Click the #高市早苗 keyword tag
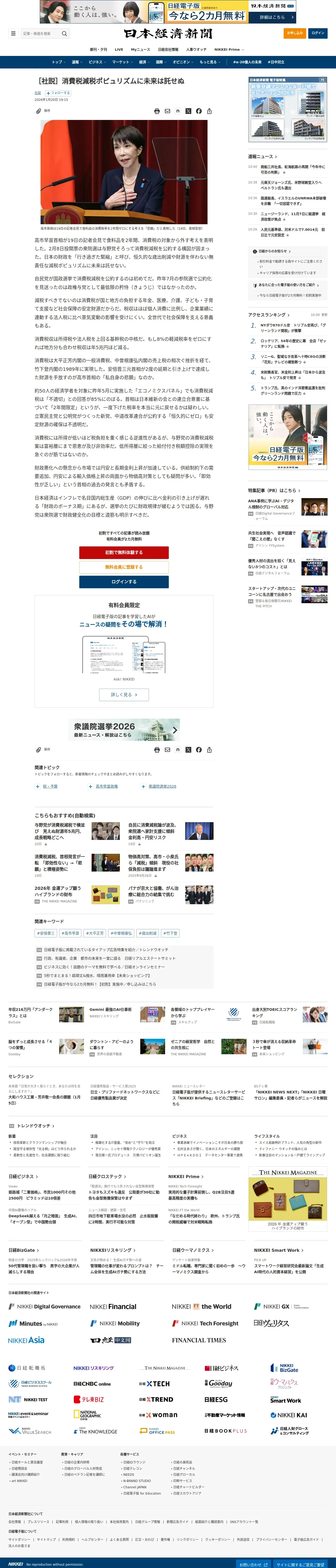Image resolution: width=336 pixels, height=1568 pixels. tap(70, 933)
